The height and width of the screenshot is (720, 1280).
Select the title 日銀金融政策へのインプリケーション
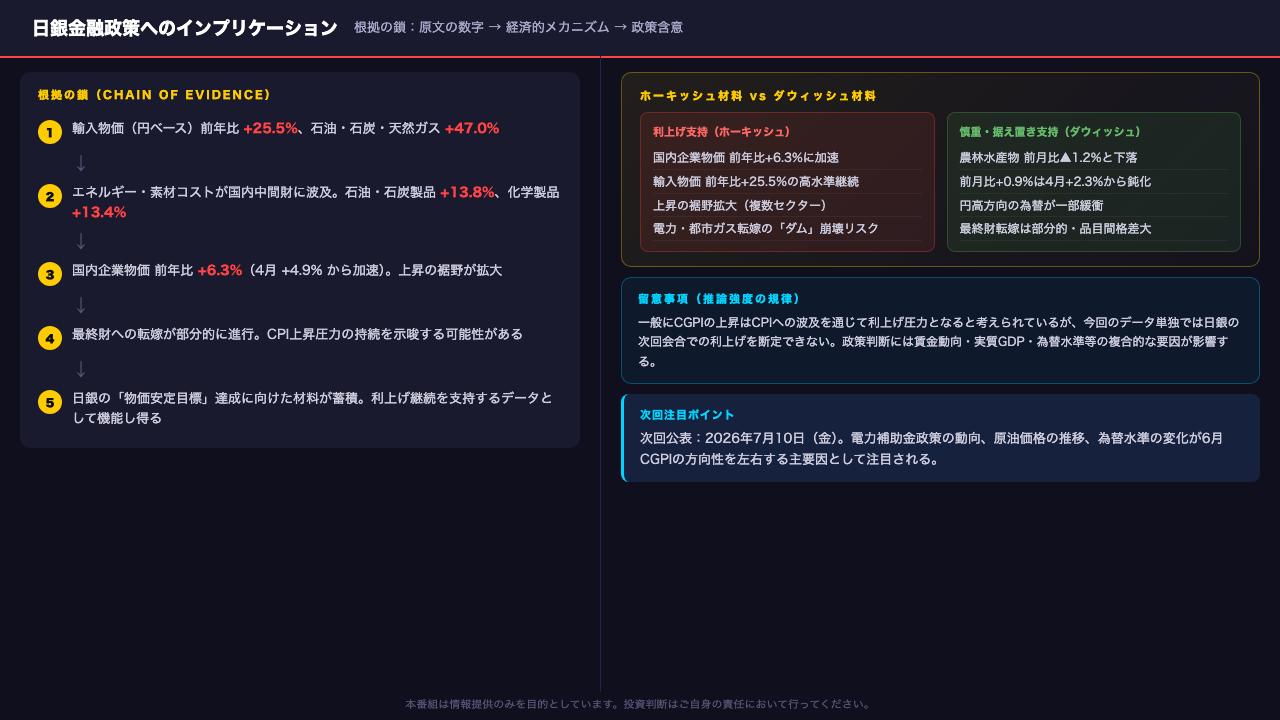pos(185,28)
